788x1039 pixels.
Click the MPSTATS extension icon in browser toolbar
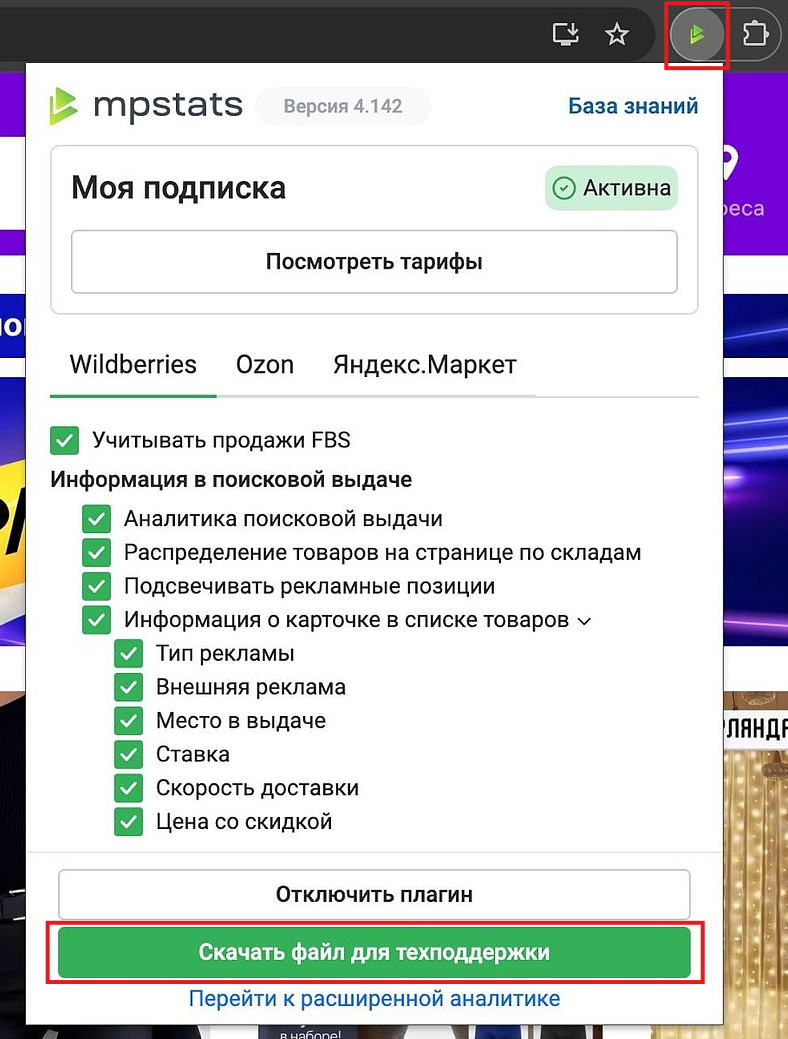[x=696, y=34]
